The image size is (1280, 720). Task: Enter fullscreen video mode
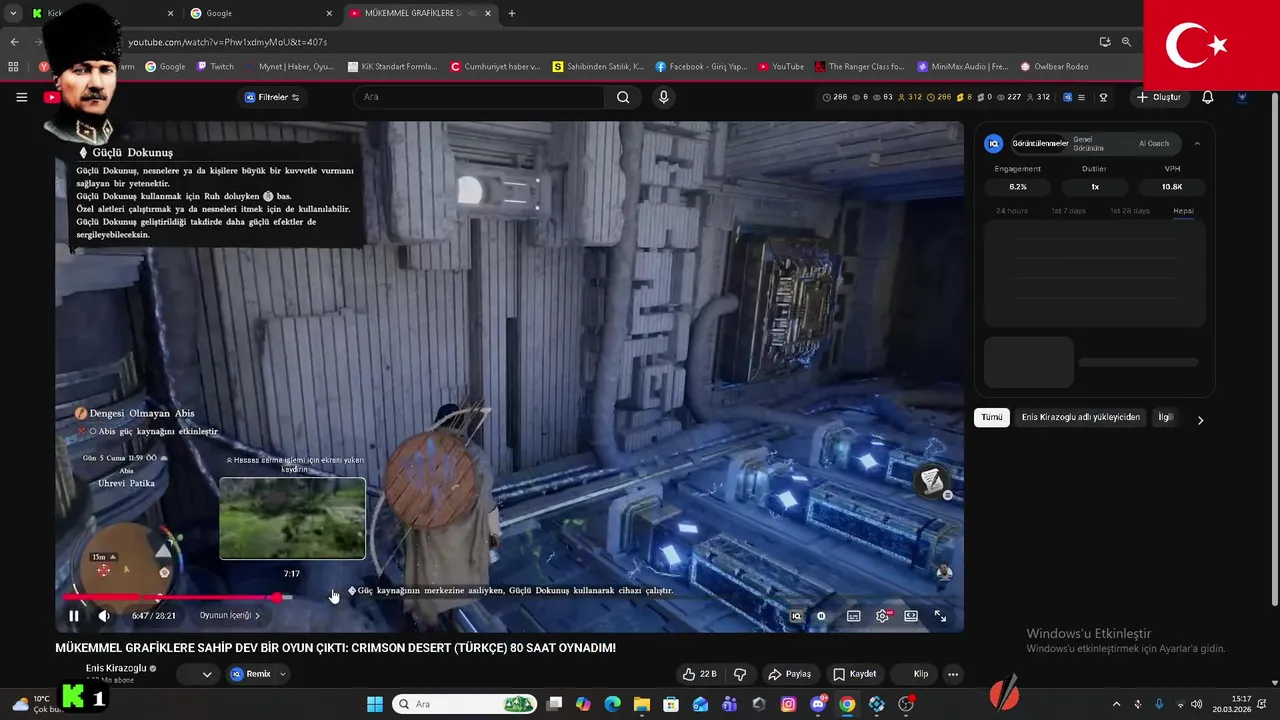point(940,616)
